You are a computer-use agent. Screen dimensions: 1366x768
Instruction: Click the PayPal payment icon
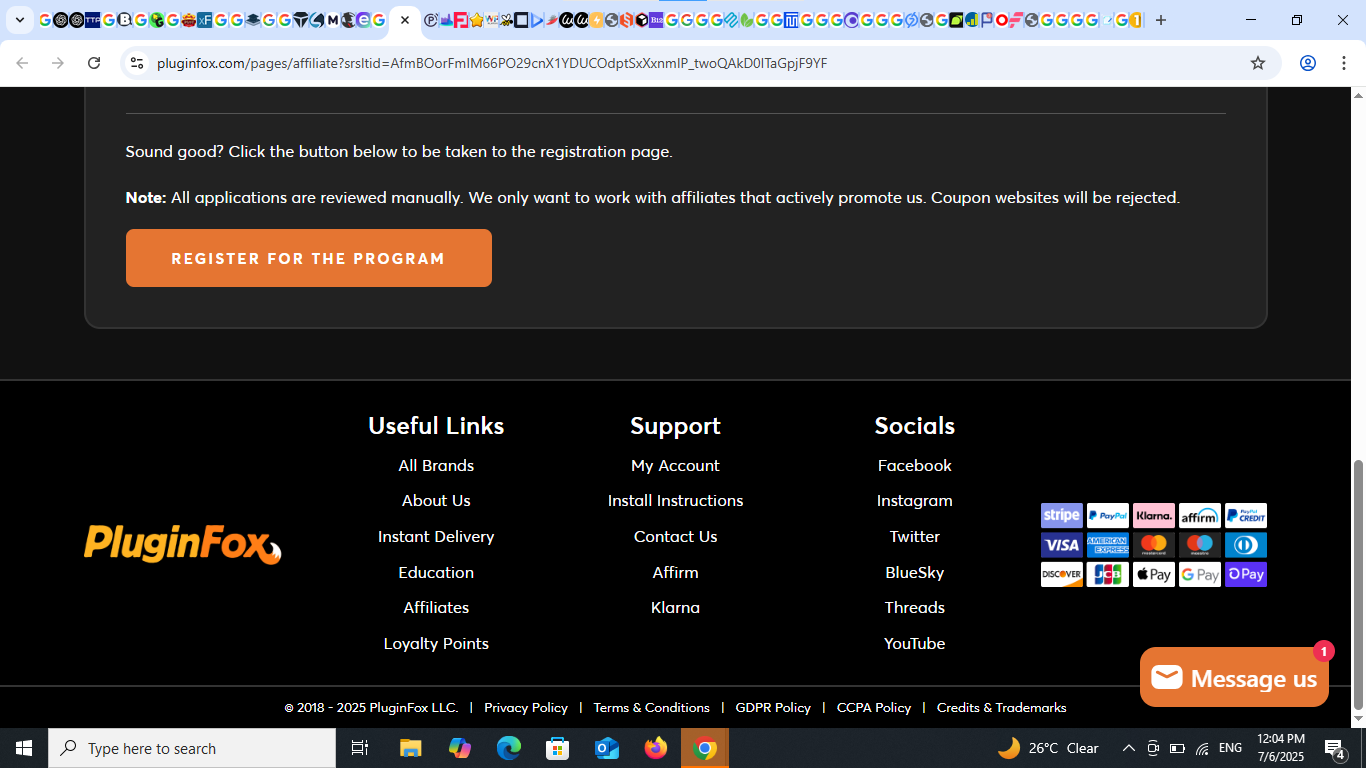coord(1107,516)
